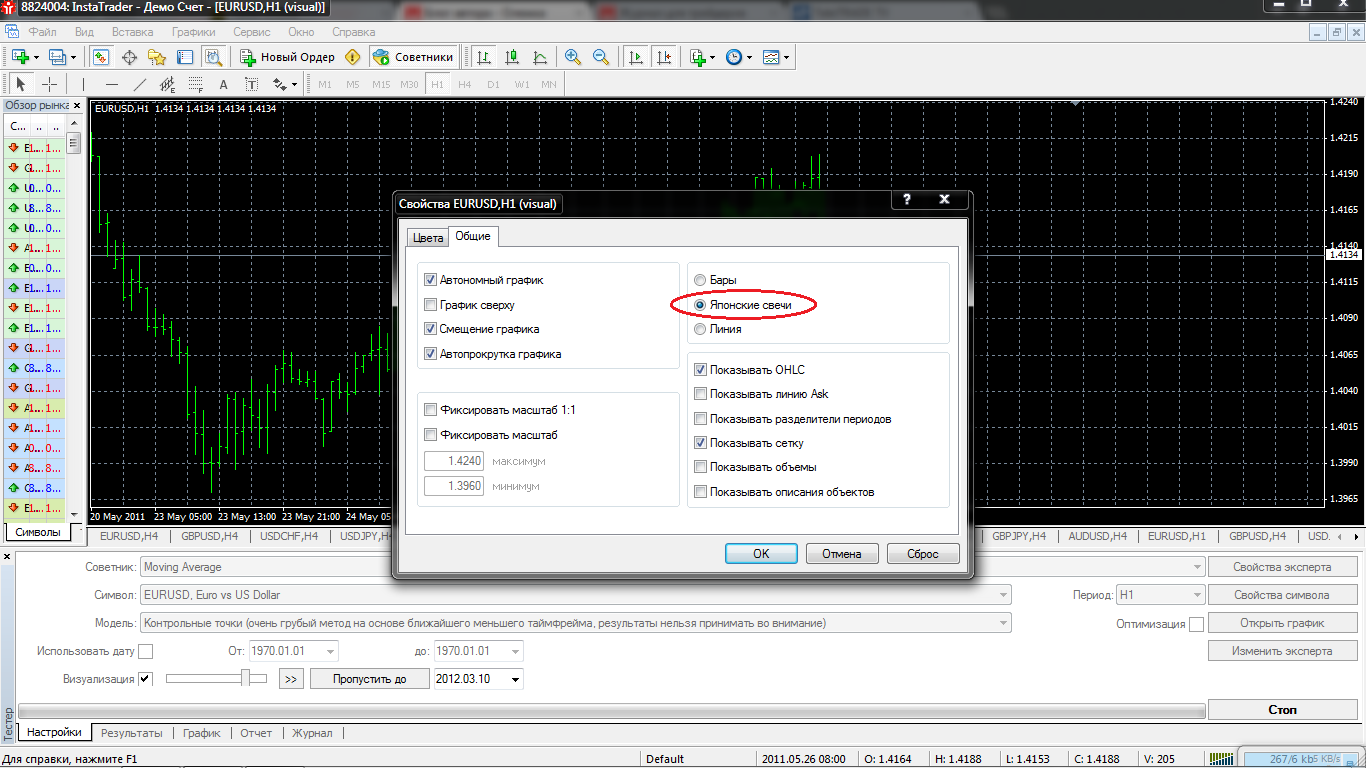Screen dimensions: 1366x768
Task: Switch to the Цвета dialog tab
Action: coord(427,238)
